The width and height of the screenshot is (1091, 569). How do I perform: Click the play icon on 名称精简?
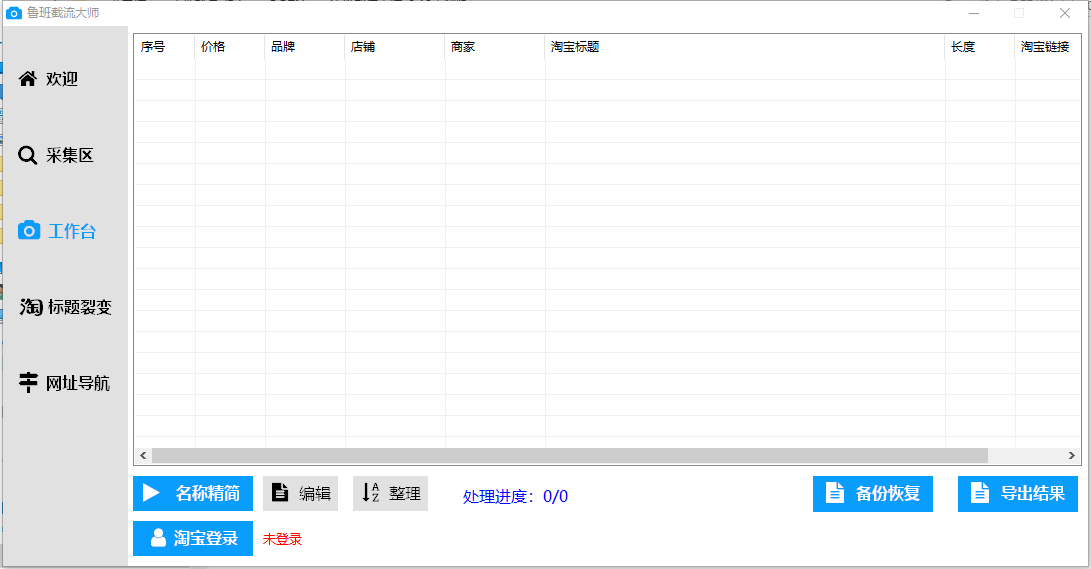pyautogui.click(x=151, y=493)
